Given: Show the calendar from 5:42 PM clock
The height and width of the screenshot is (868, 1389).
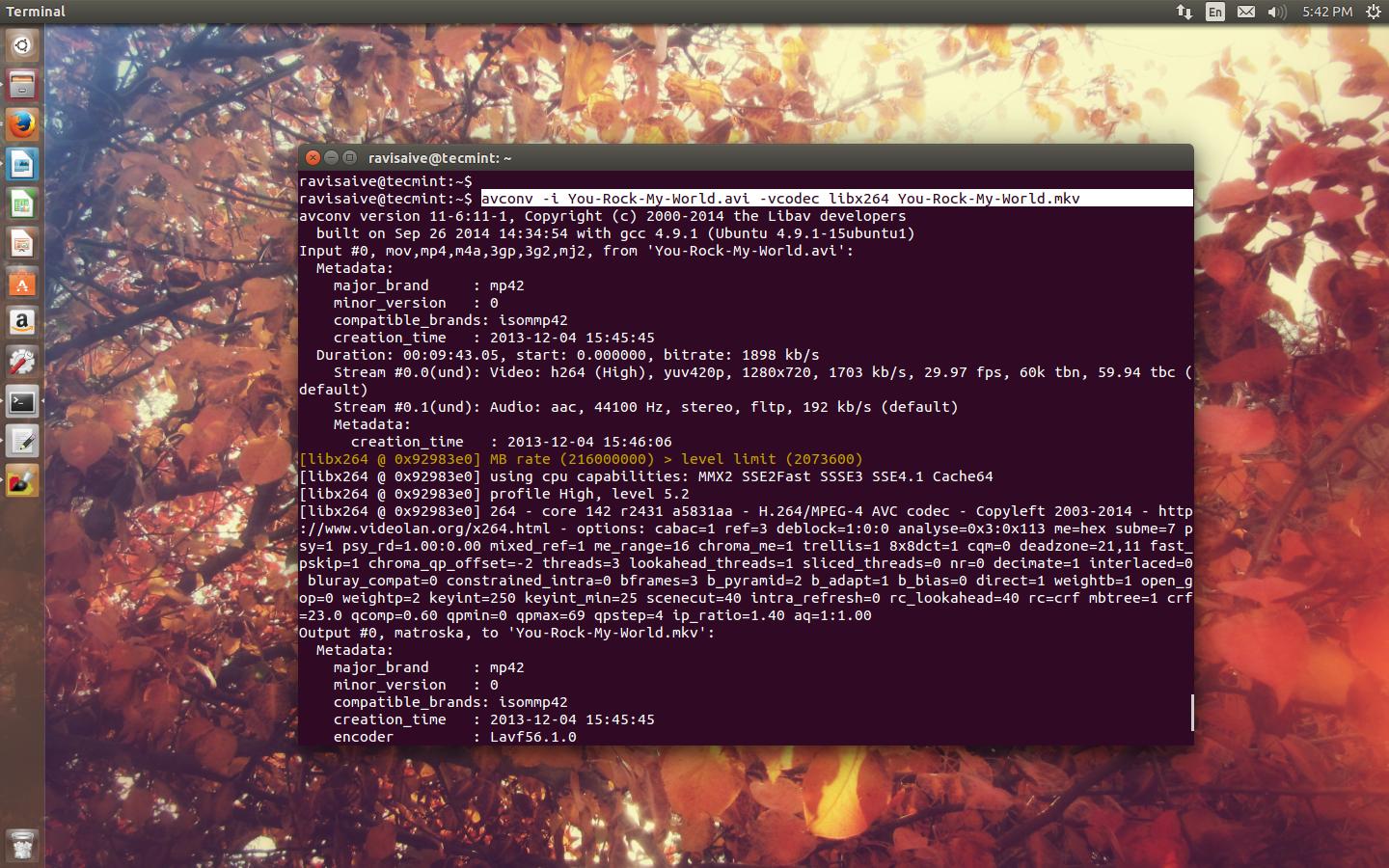Looking at the screenshot, I should point(1327,12).
